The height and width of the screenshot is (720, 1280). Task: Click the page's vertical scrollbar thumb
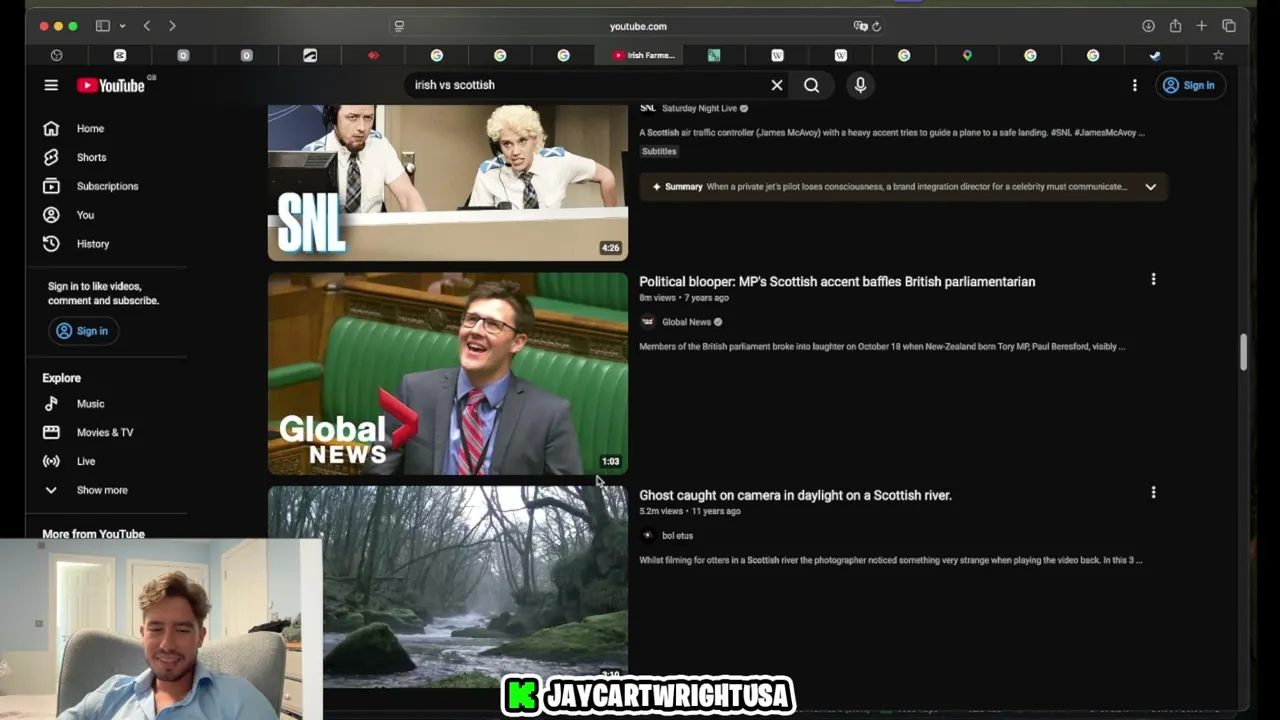click(1244, 353)
